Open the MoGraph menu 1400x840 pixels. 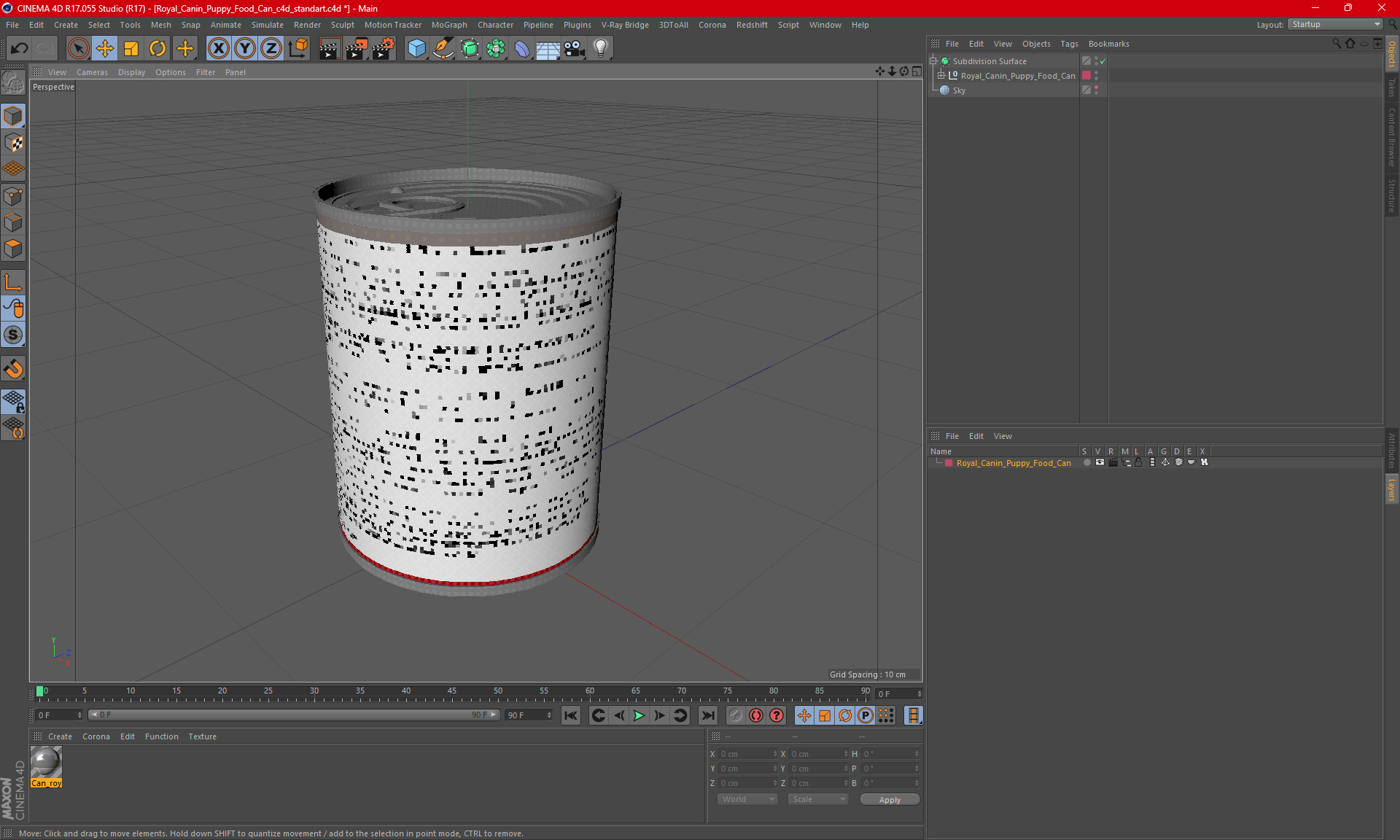(x=448, y=25)
